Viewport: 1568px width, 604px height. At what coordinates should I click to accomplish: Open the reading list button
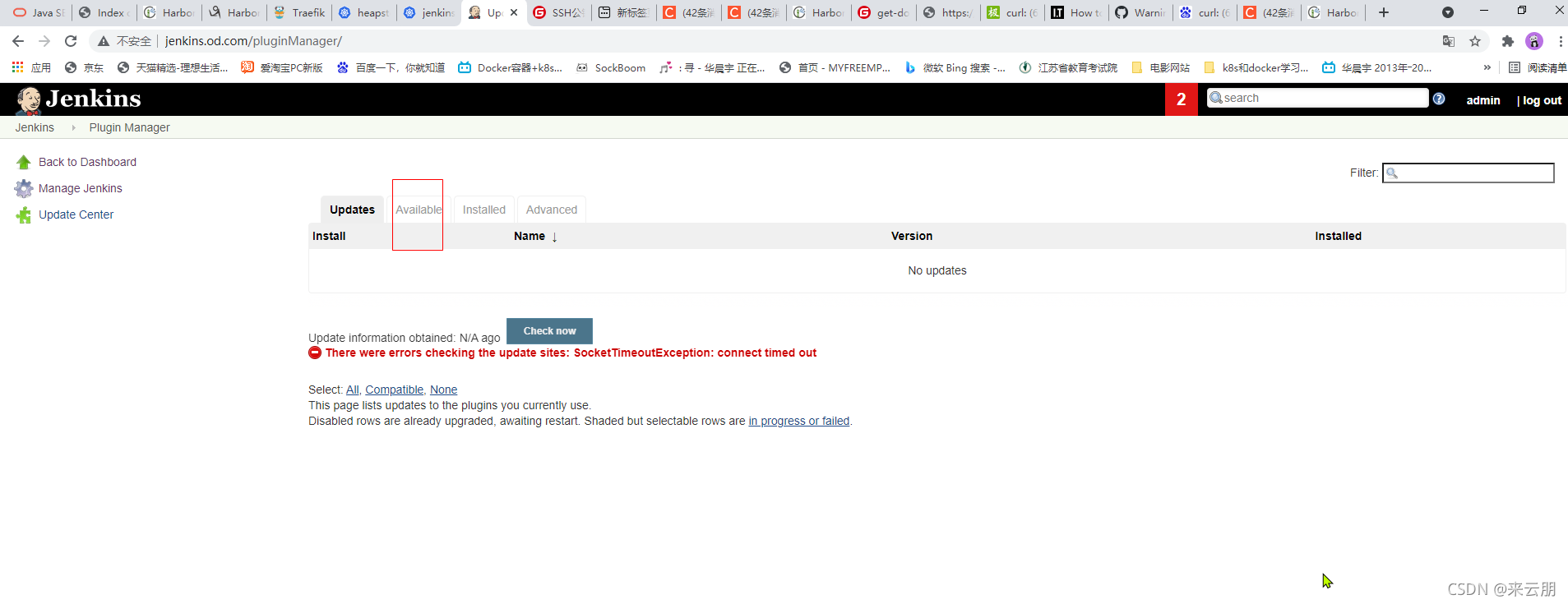pyautogui.click(x=1537, y=67)
